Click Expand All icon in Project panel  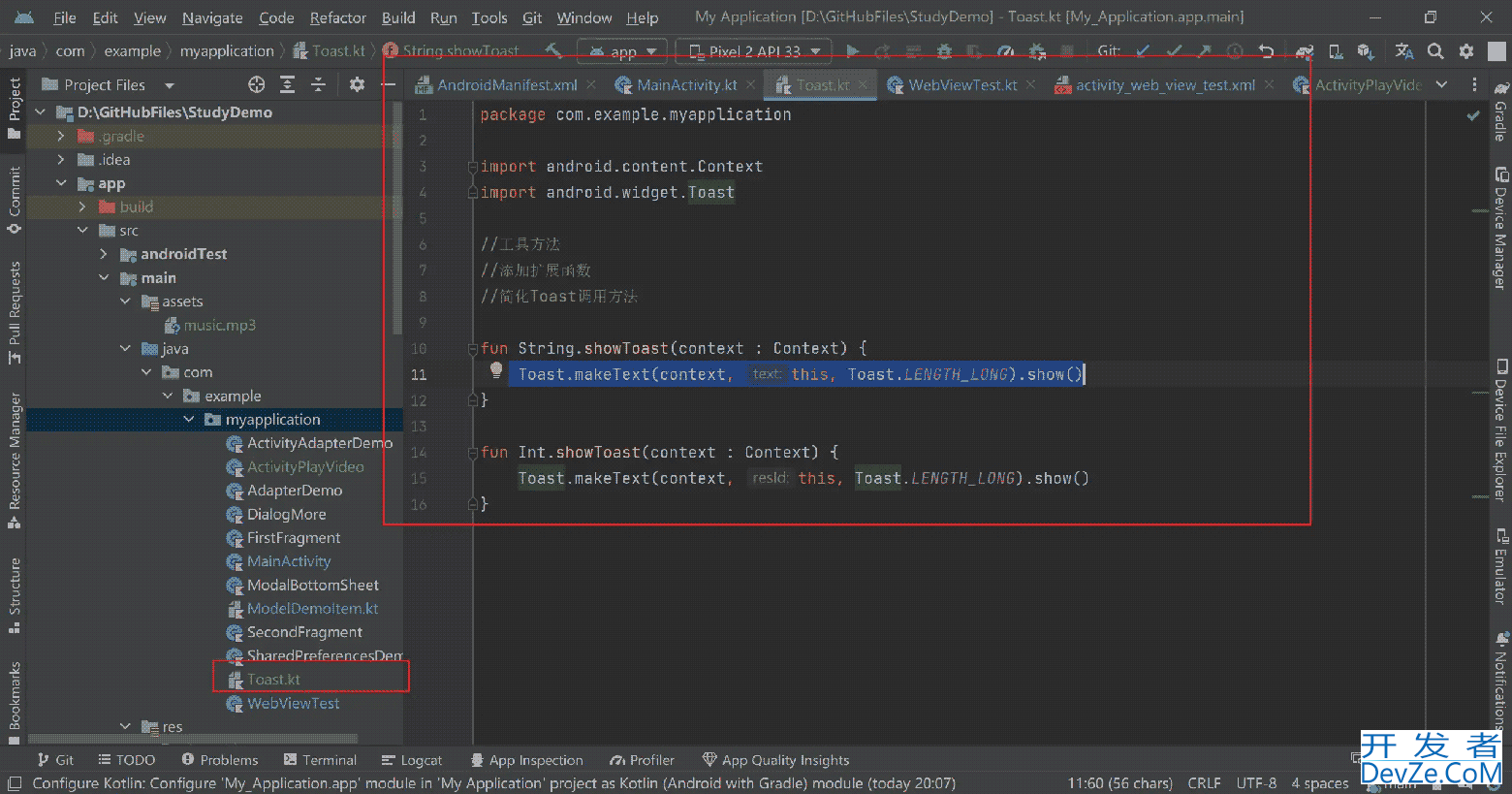(287, 85)
